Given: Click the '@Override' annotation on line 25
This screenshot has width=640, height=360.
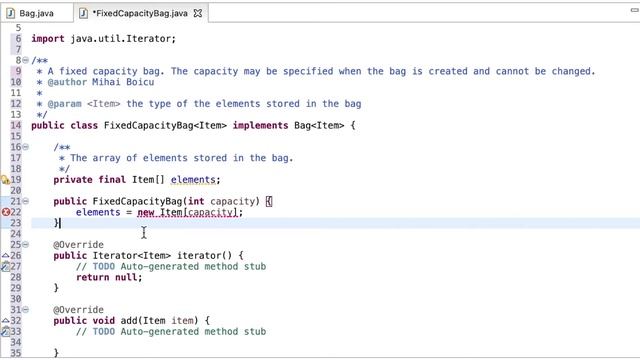Looking at the screenshot, I should click(78, 245).
